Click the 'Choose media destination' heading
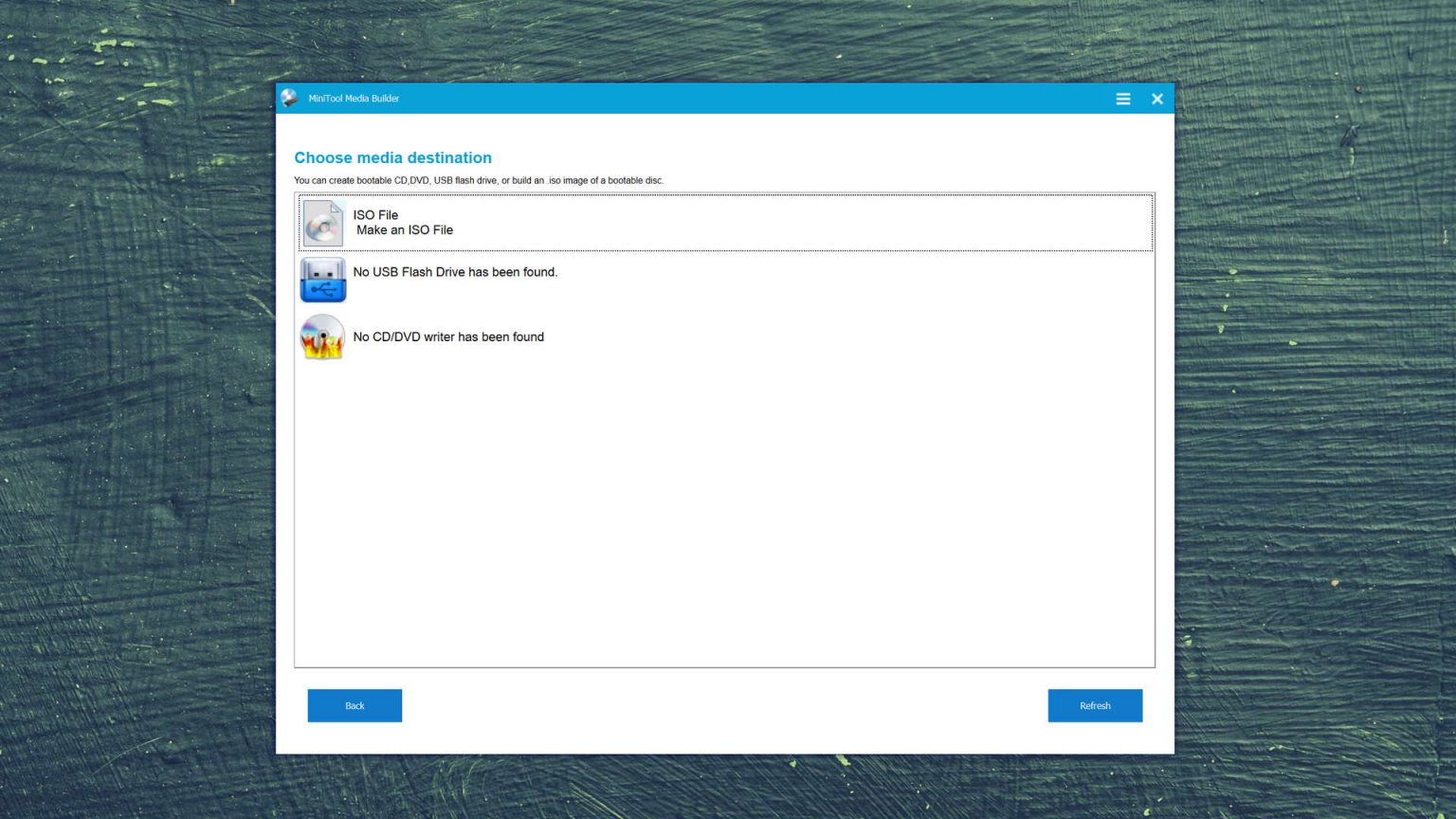The width and height of the screenshot is (1456, 819). click(x=392, y=157)
